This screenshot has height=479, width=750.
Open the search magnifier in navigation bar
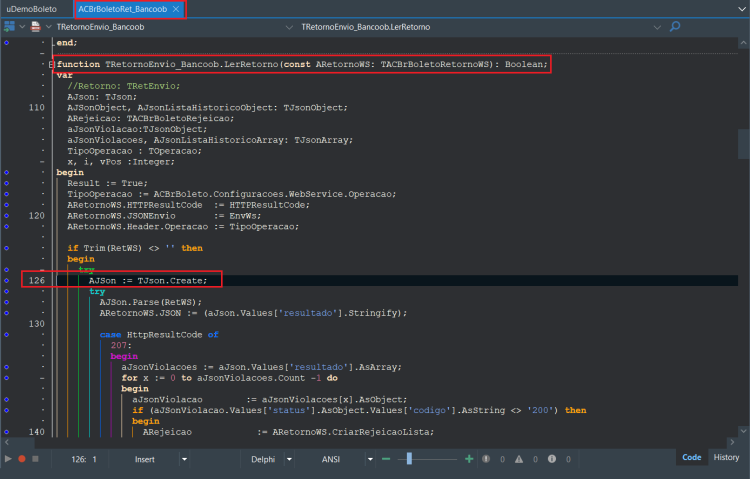(x=675, y=26)
